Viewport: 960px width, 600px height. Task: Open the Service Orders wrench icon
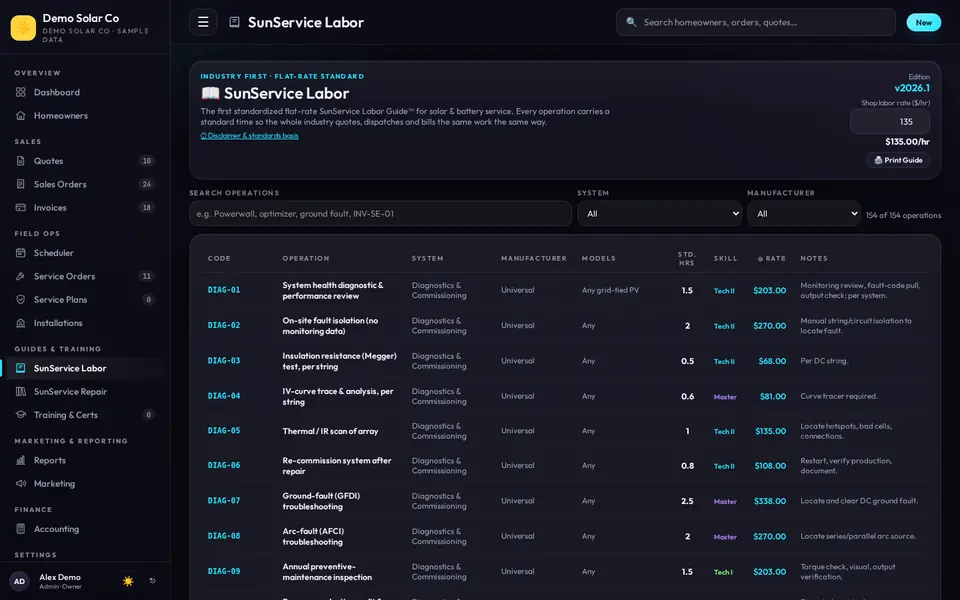coord(21,276)
